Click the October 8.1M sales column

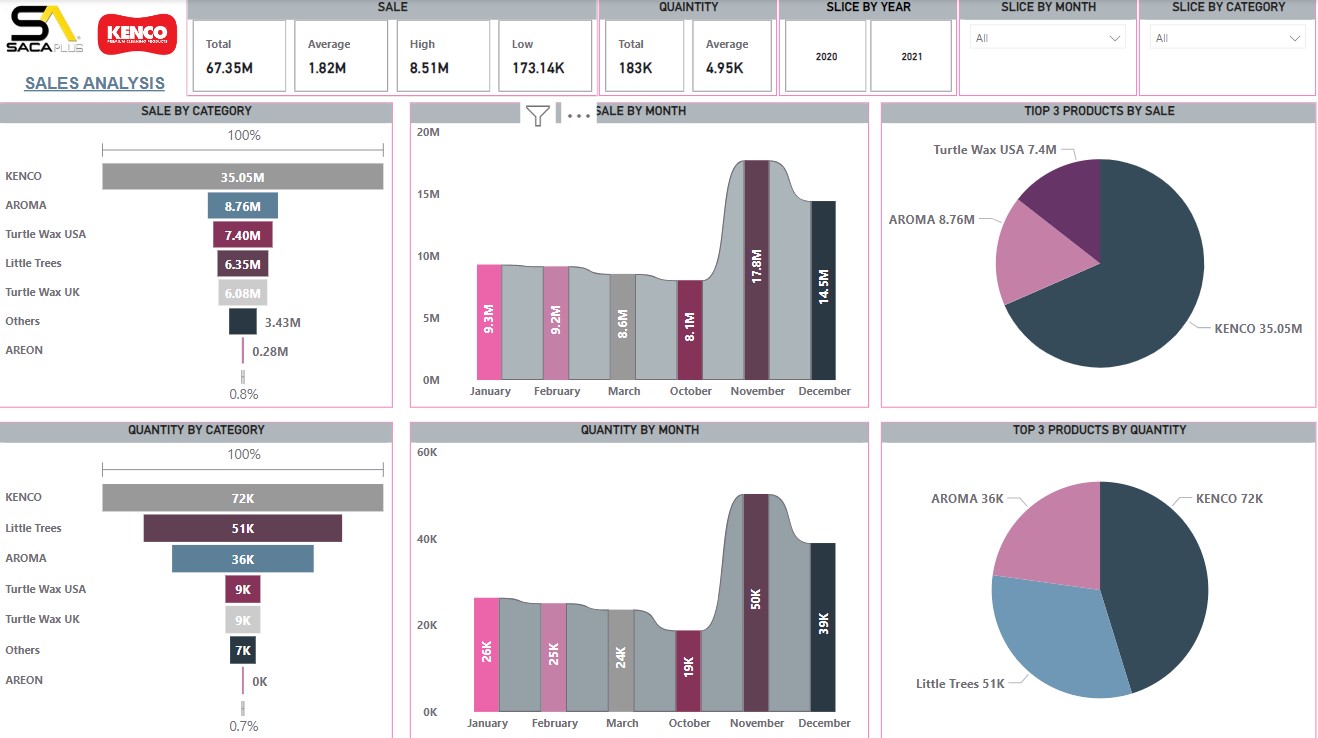click(x=690, y=330)
